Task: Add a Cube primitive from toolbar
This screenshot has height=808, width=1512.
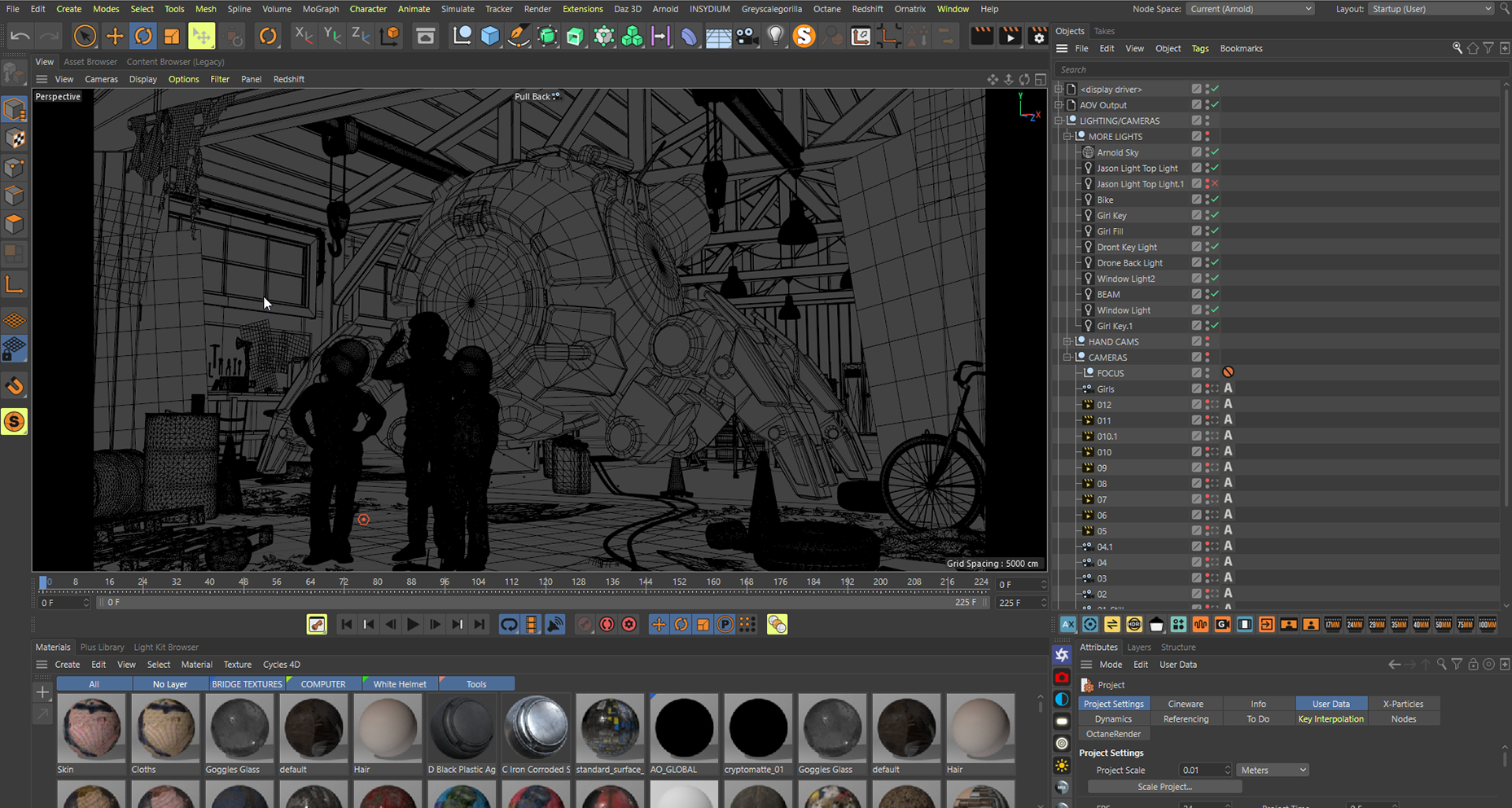Action: [490, 36]
